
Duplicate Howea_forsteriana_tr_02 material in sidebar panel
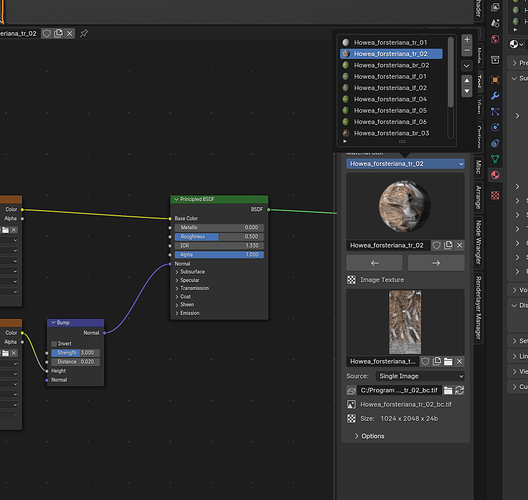click(448, 245)
